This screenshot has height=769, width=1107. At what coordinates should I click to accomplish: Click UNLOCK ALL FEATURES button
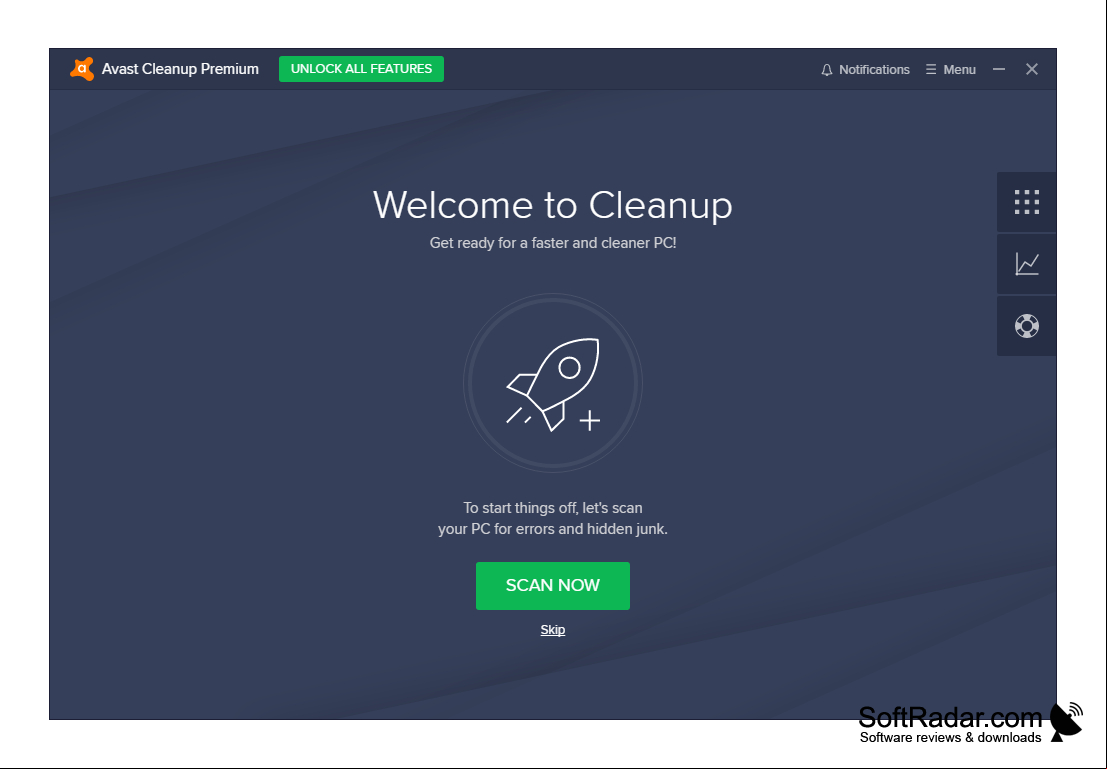click(x=361, y=68)
